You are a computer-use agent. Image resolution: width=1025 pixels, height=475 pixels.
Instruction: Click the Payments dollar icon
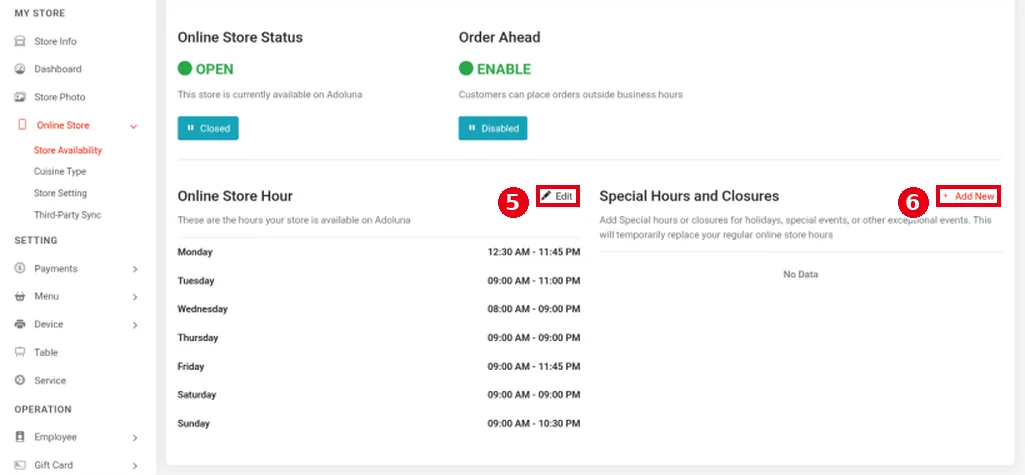(x=20, y=269)
